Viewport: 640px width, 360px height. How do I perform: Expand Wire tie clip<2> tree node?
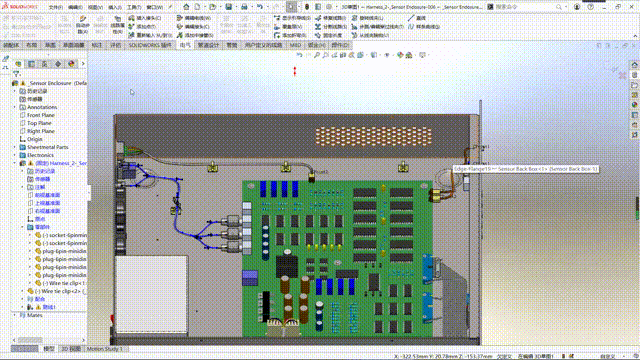tap(22, 291)
